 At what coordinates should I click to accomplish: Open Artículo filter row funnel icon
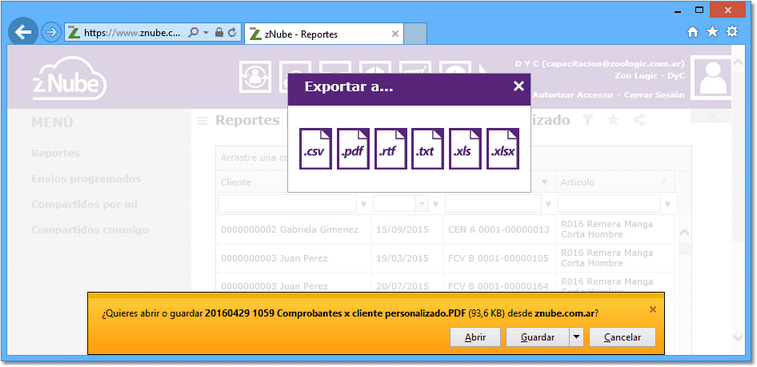[x=668, y=204]
